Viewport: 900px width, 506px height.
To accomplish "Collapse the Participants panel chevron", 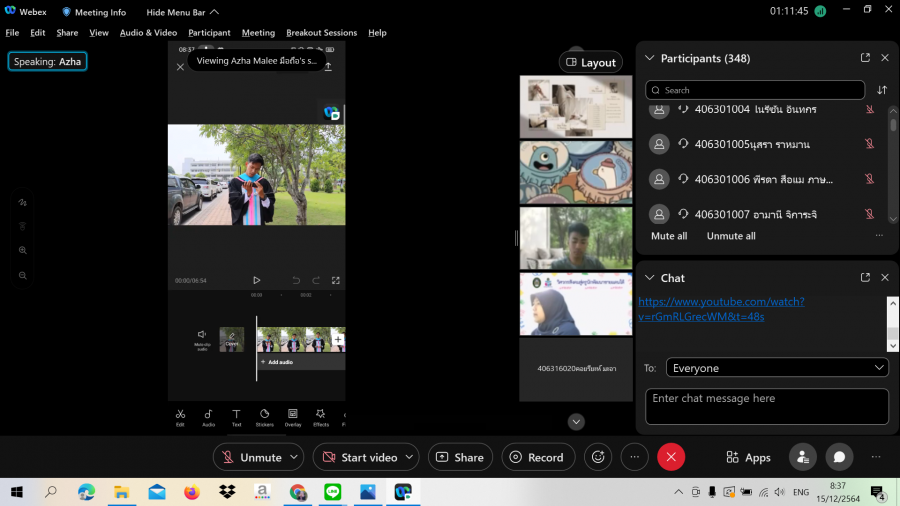I will (649, 58).
